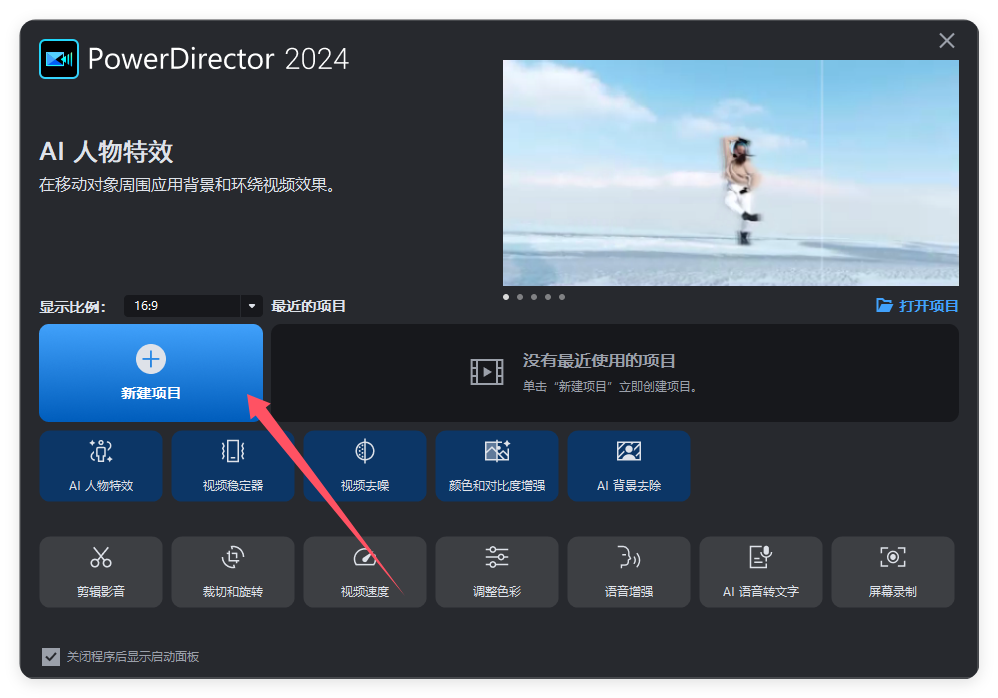Open the 裁切和旋转 tool
Image resolution: width=998 pixels, height=698 pixels.
pos(233,571)
